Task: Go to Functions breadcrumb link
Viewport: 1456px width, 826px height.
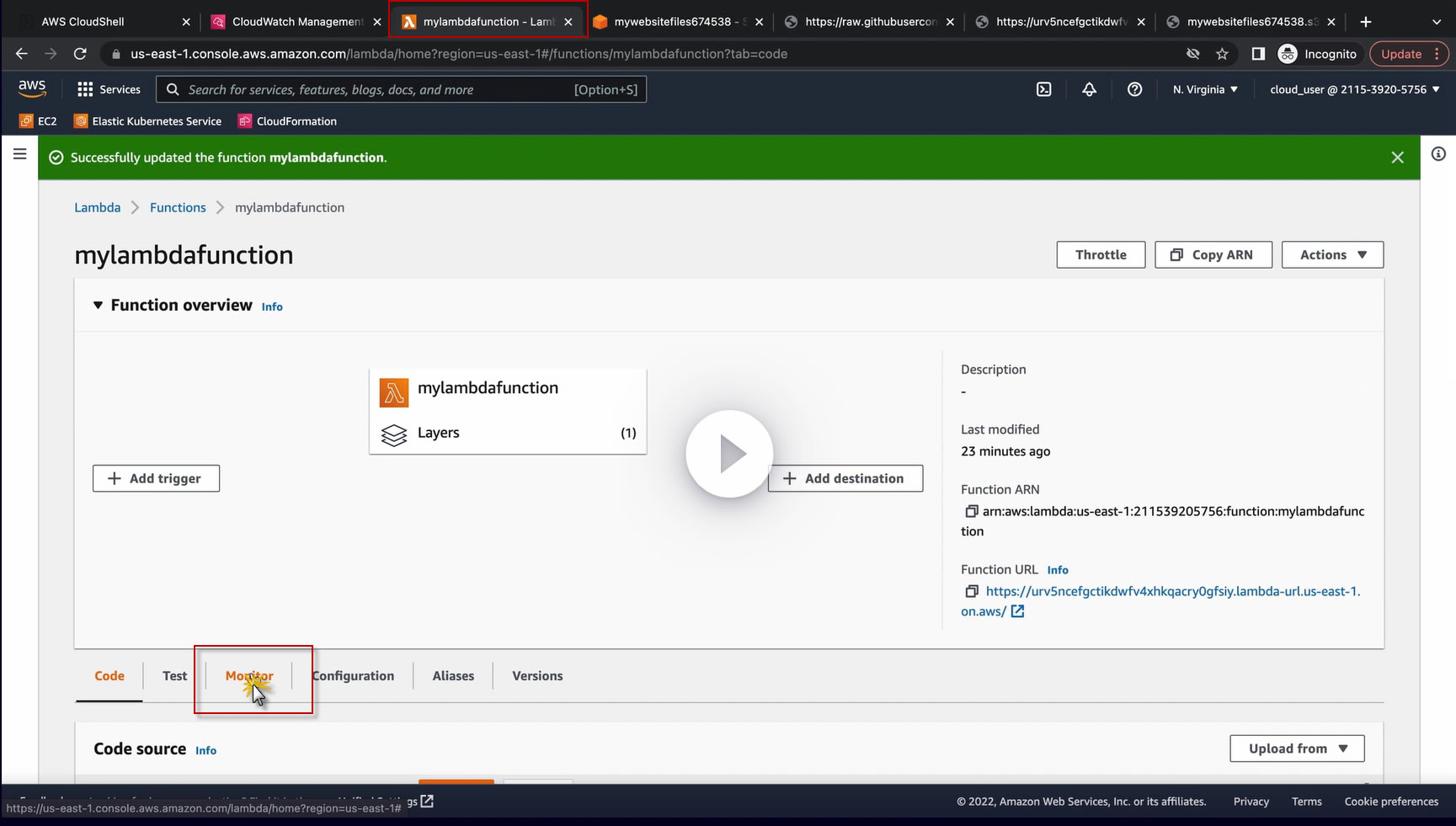Action: click(x=178, y=208)
